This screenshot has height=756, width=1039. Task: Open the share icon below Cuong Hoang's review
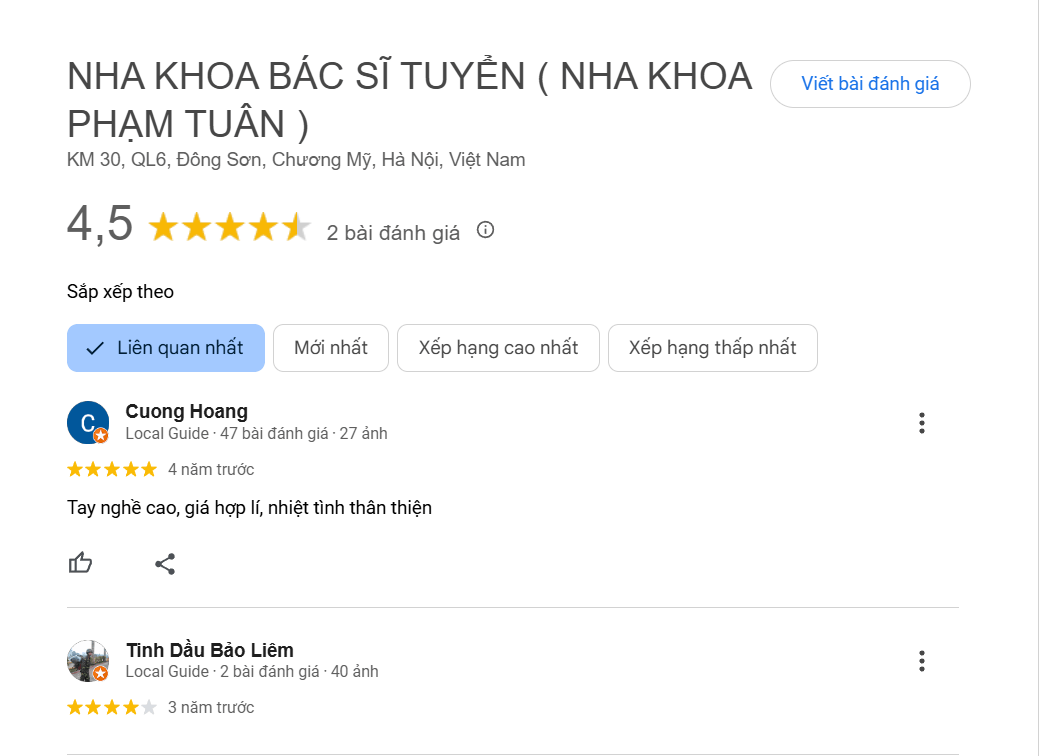(165, 563)
